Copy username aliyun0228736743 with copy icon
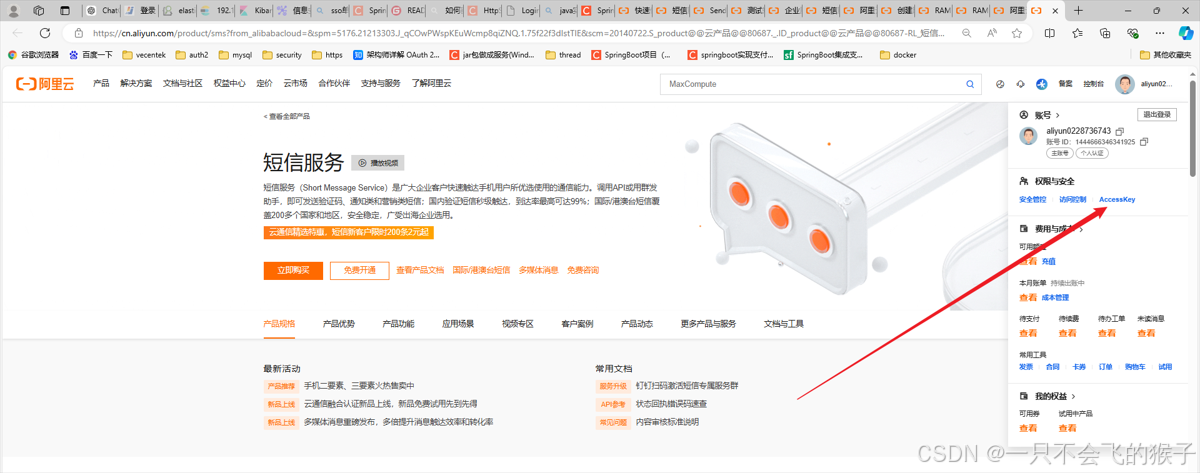 pos(1119,131)
